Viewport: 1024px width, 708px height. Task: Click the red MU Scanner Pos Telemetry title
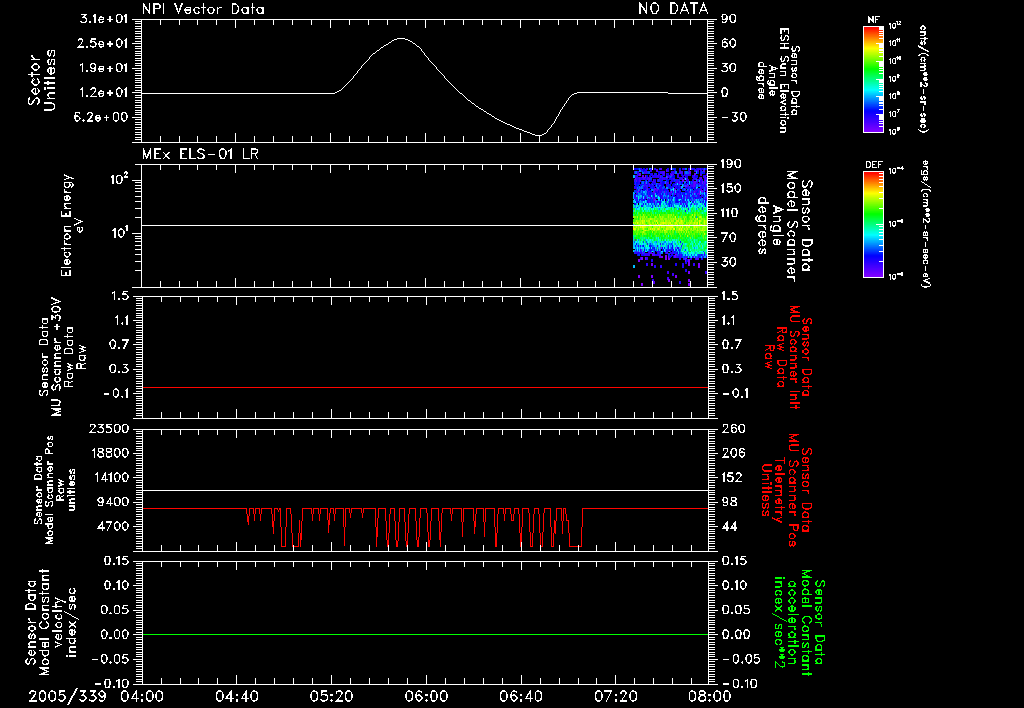[786, 490]
